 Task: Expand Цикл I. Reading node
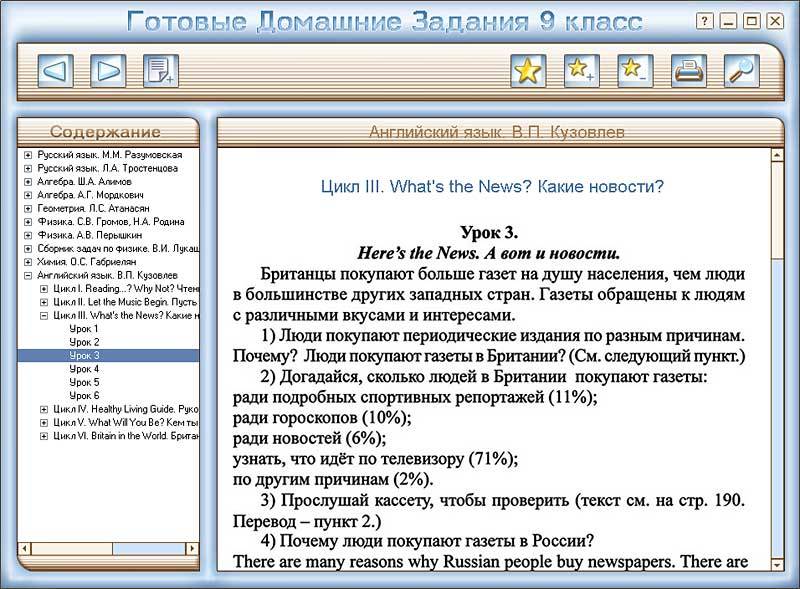44,288
